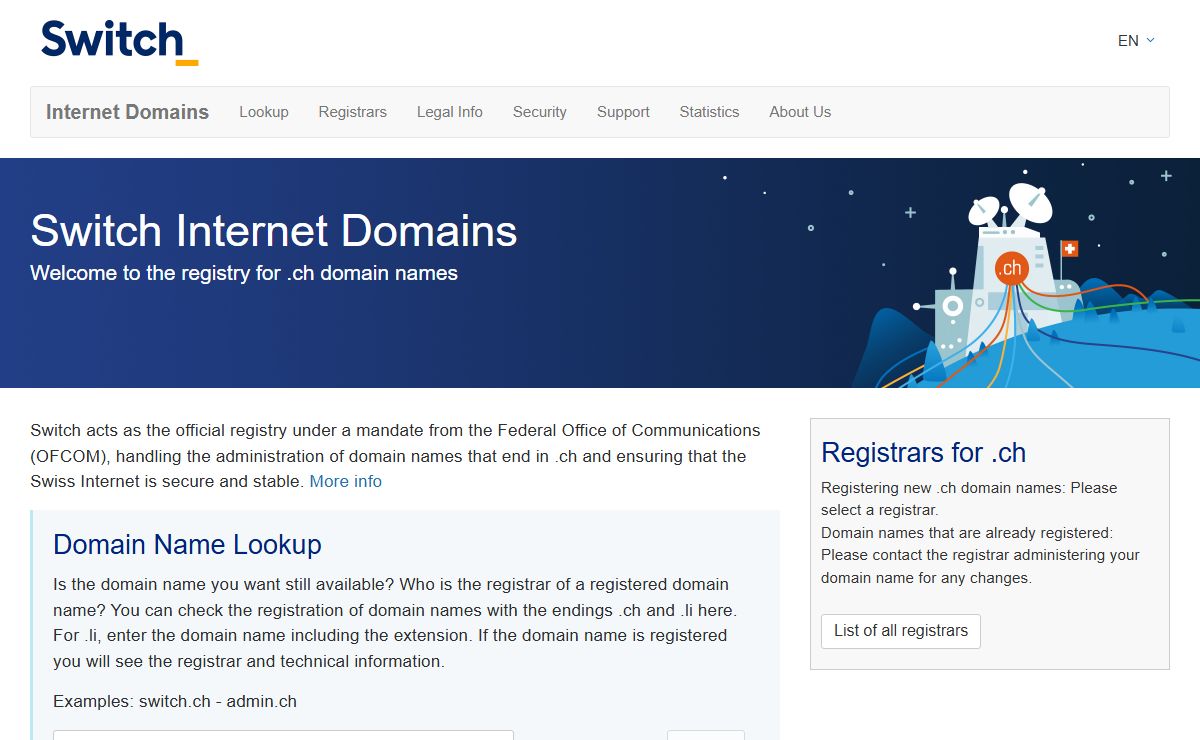Open the Internet Domains home link
The height and width of the screenshot is (740, 1200).
pyautogui.click(x=127, y=112)
